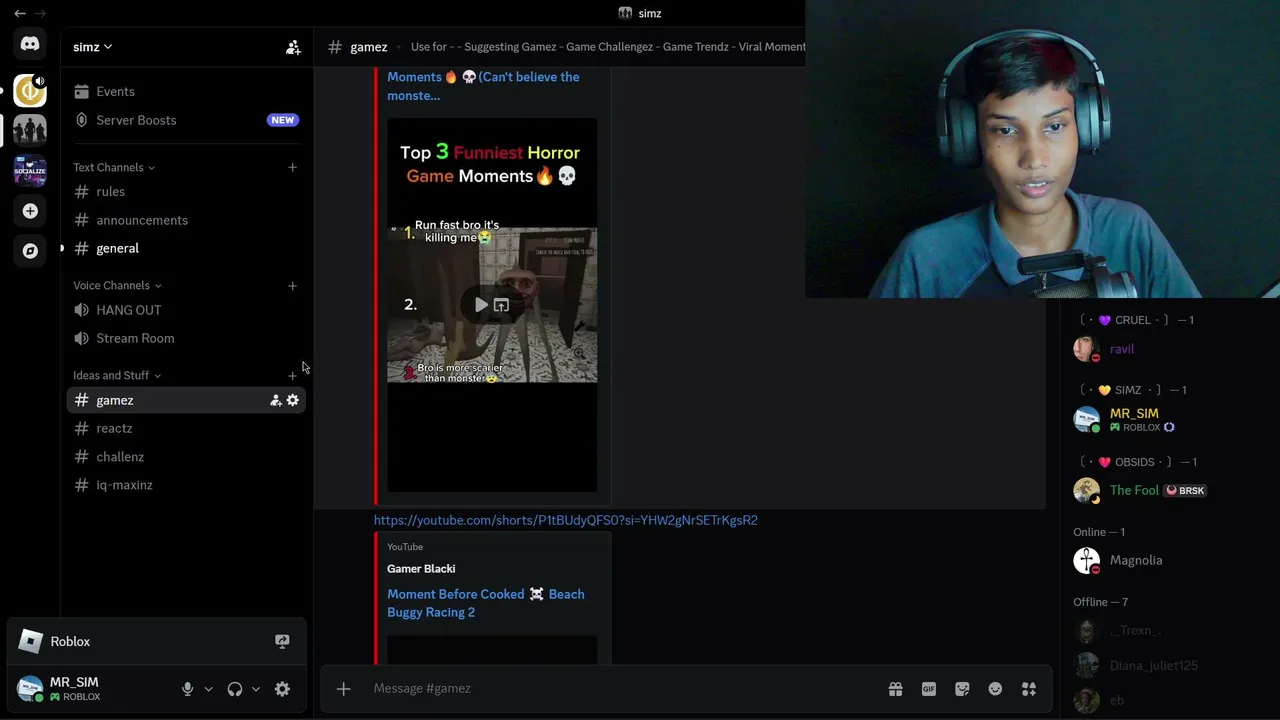Open the gold coin server icon
The image size is (1280, 720).
click(30, 91)
